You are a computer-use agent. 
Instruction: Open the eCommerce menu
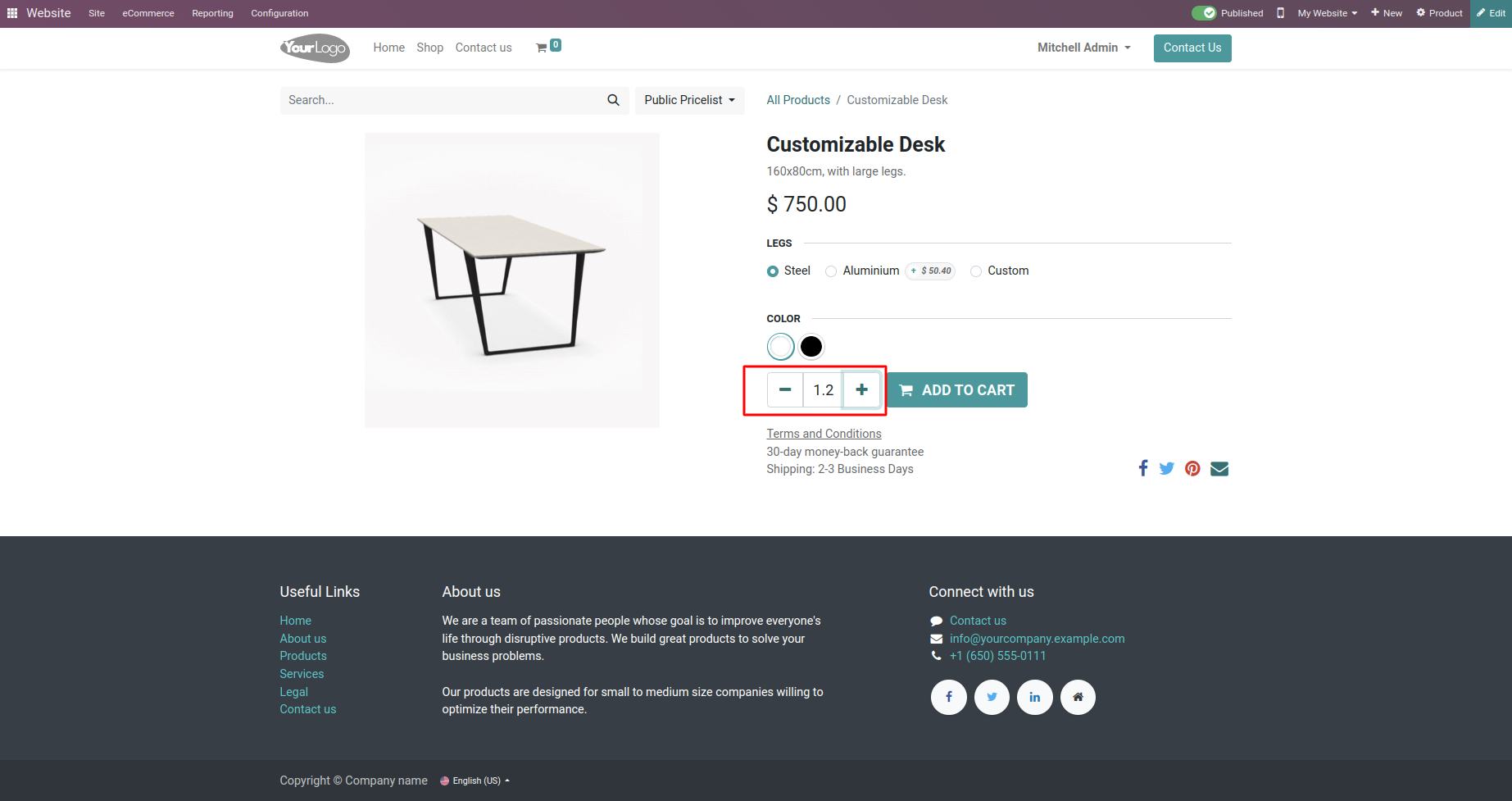tap(148, 13)
